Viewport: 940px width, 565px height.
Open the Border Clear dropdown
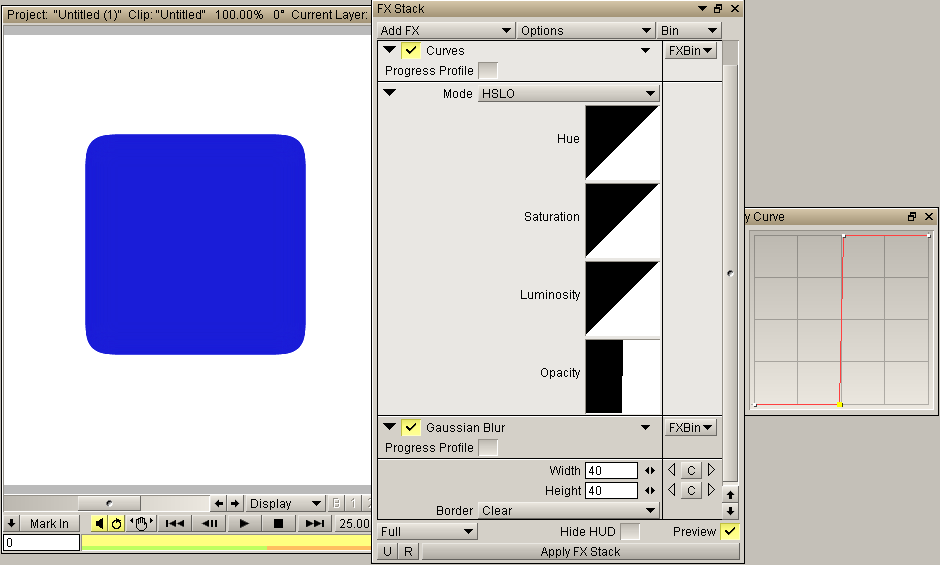click(x=568, y=510)
